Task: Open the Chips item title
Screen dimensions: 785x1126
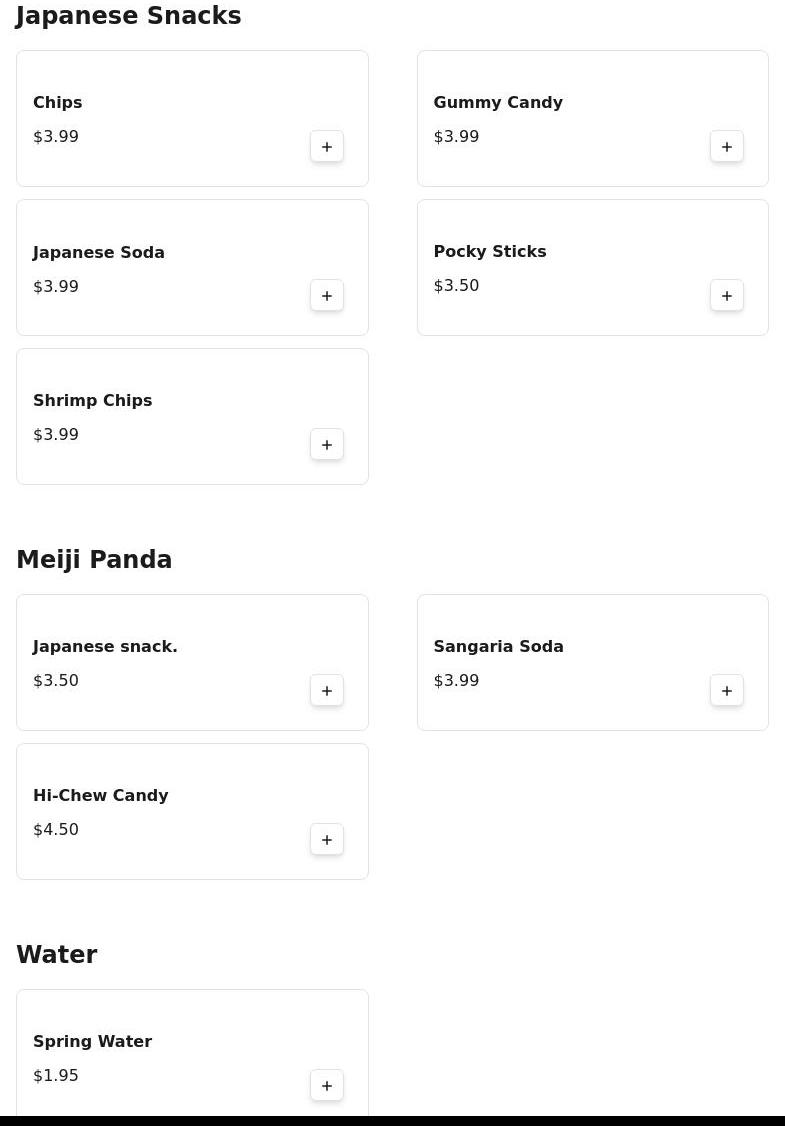Action: 58,103
